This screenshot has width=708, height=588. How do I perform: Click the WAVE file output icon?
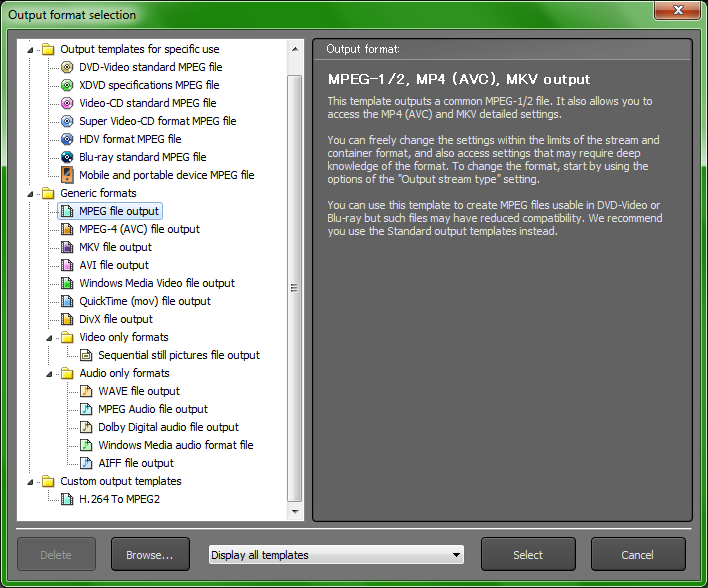click(x=86, y=391)
